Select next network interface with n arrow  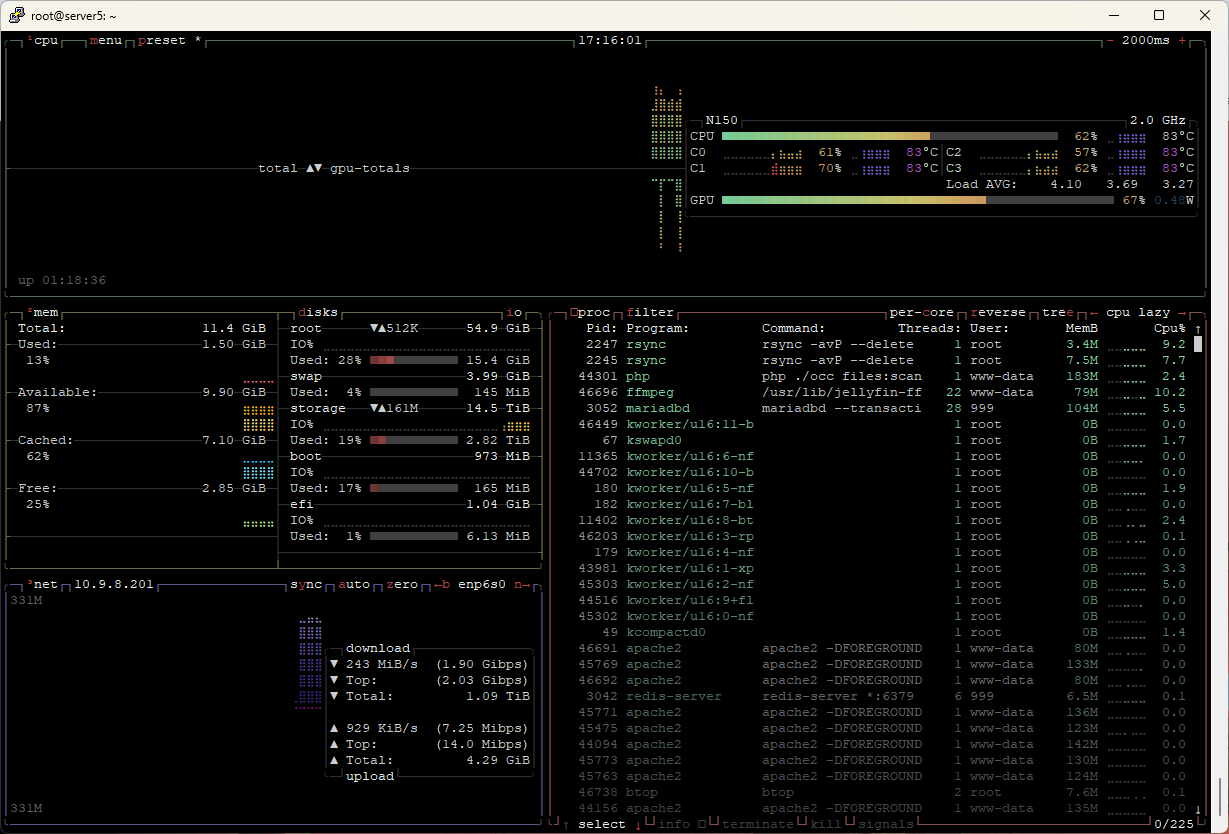(522, 584)
